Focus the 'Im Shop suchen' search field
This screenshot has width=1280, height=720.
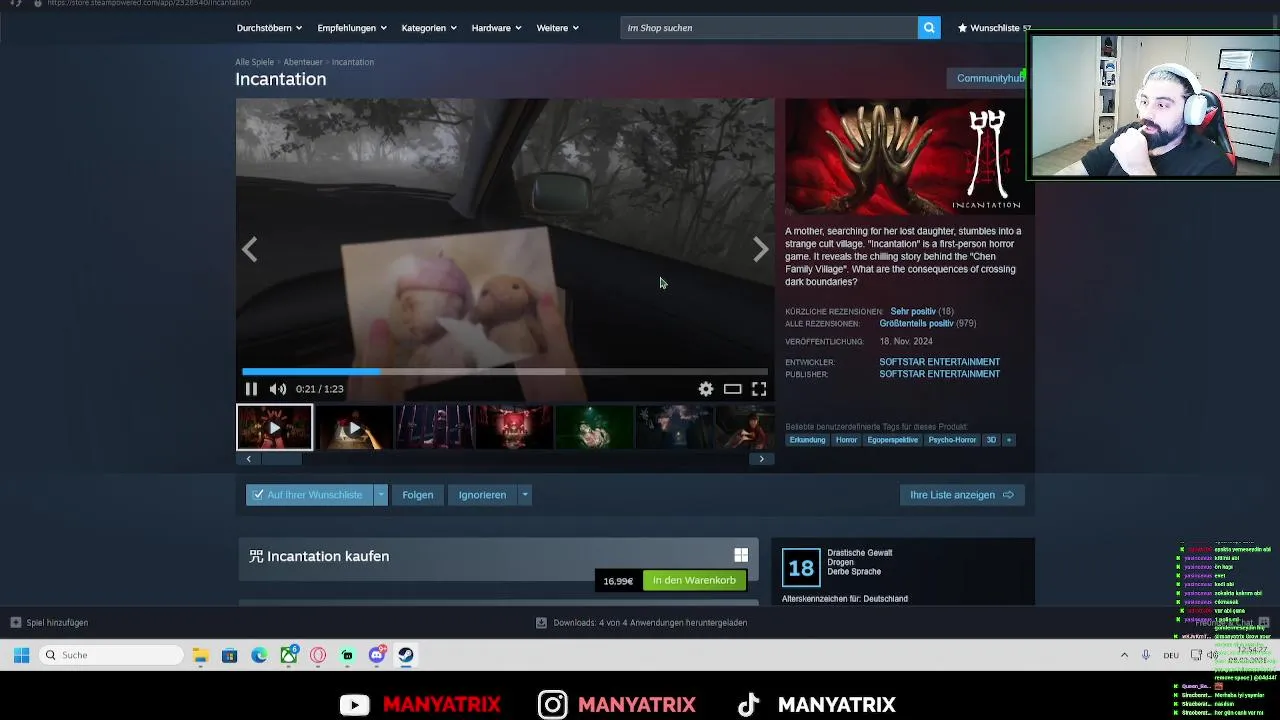click(x=769, y=28)
